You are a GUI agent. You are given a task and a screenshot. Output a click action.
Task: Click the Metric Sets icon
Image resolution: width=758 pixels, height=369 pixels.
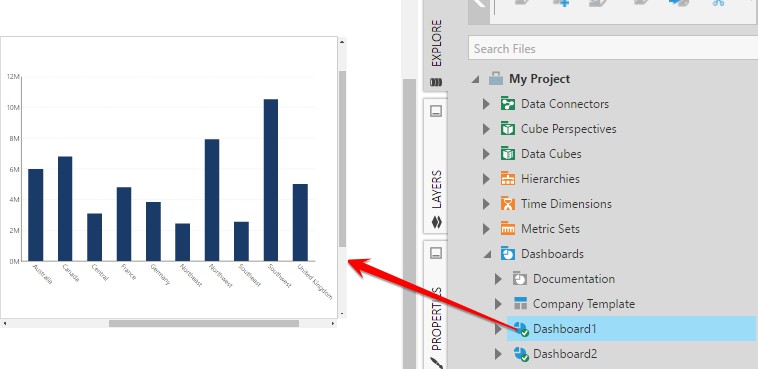(508, 229)
